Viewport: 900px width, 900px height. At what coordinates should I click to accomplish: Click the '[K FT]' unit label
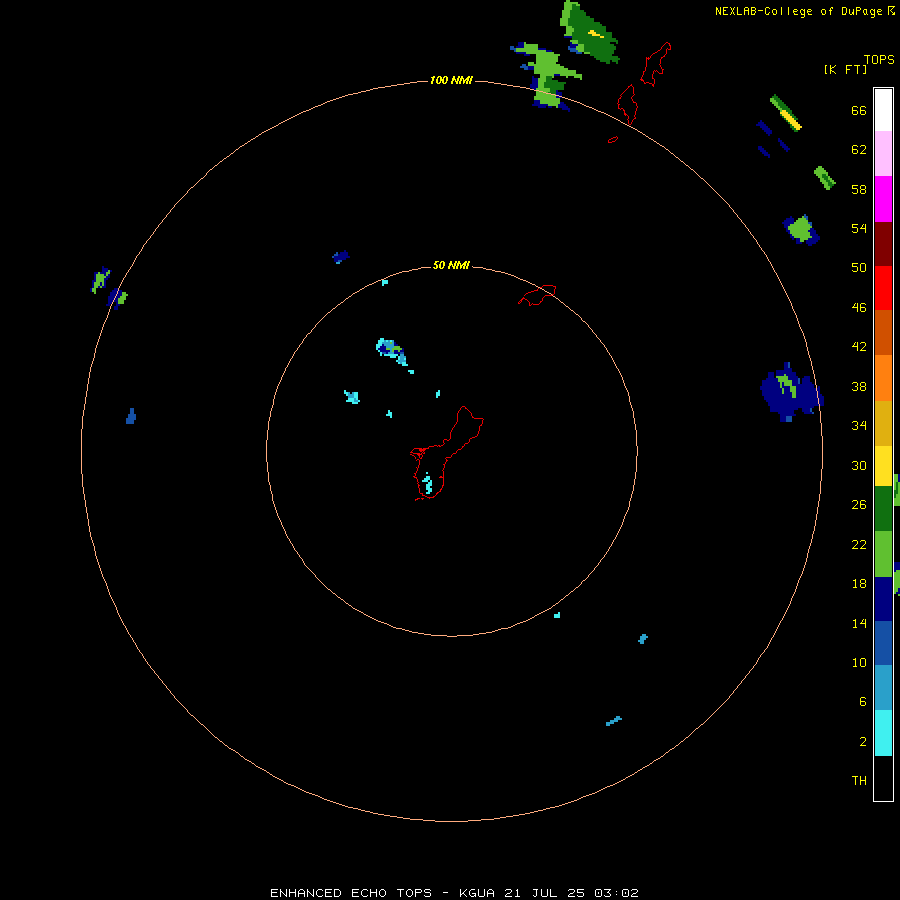click(x=845, y=69)
